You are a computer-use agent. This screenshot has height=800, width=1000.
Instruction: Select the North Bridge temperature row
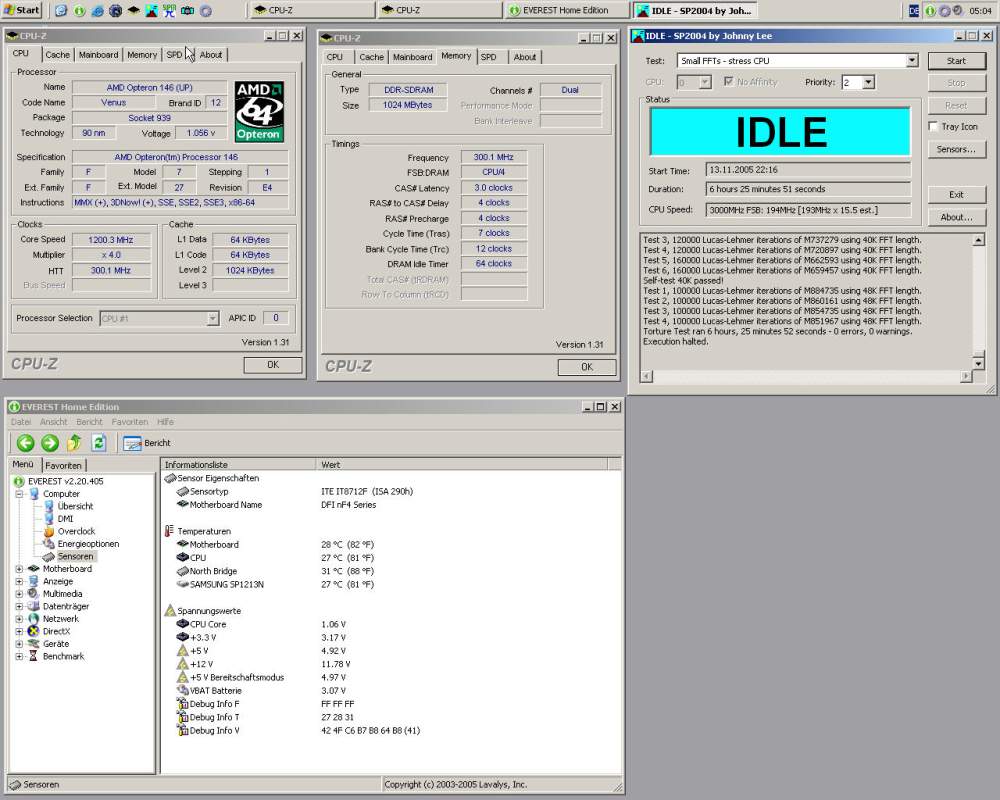coord(391,571)
